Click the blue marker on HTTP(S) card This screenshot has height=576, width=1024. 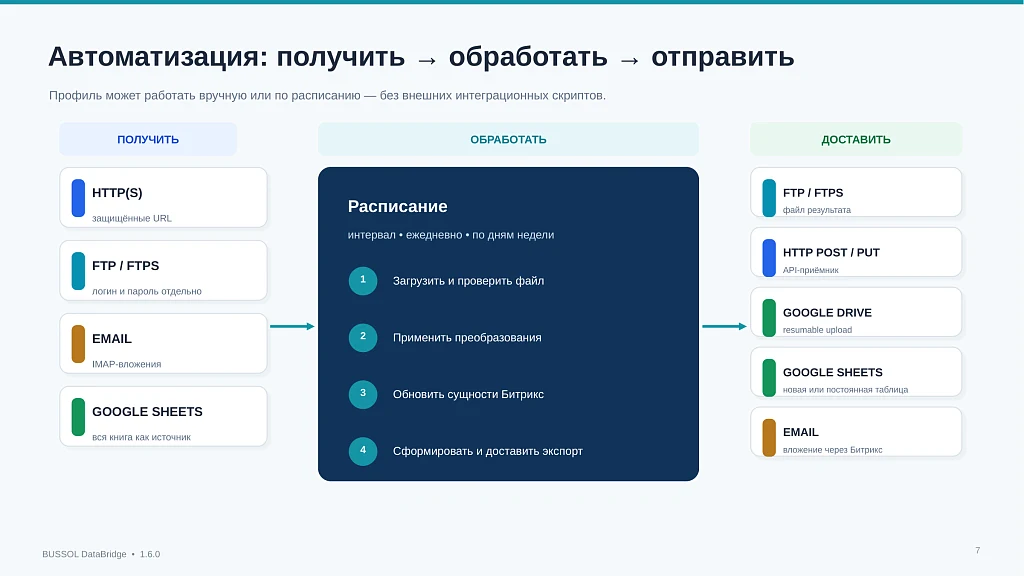point(78,198)
